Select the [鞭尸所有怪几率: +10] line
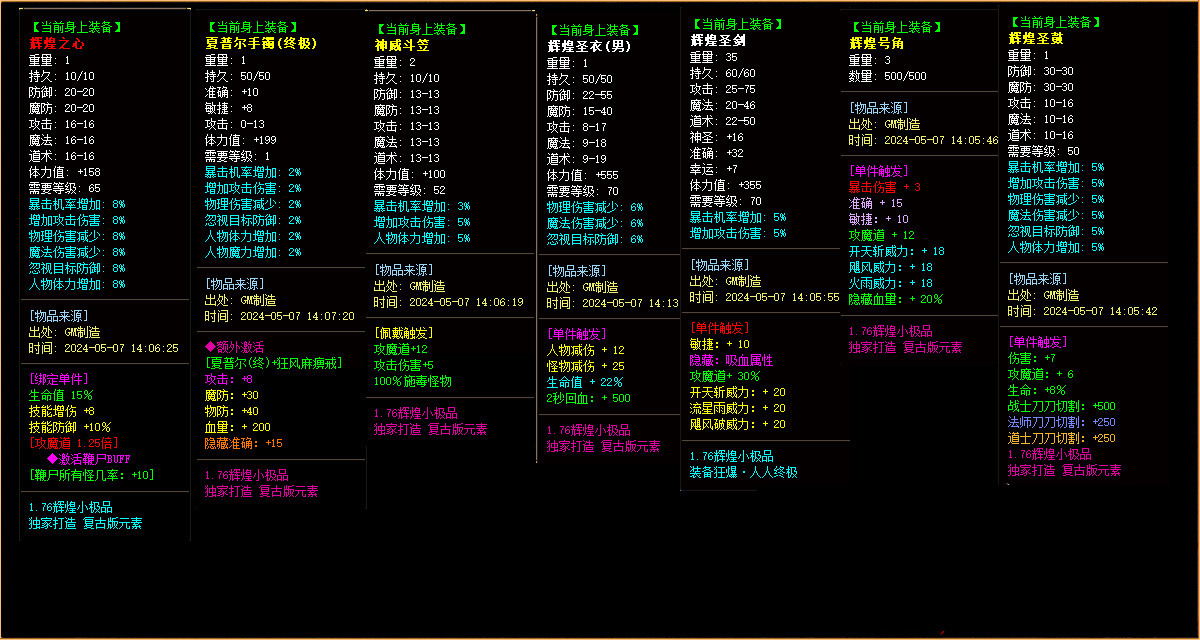 91,475
